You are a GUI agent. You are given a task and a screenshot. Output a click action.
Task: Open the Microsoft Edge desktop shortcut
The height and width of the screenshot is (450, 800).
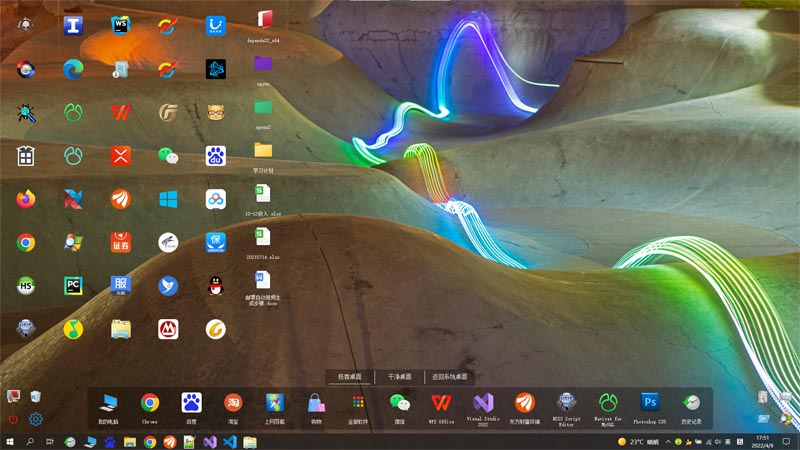(x=73, y=69)
